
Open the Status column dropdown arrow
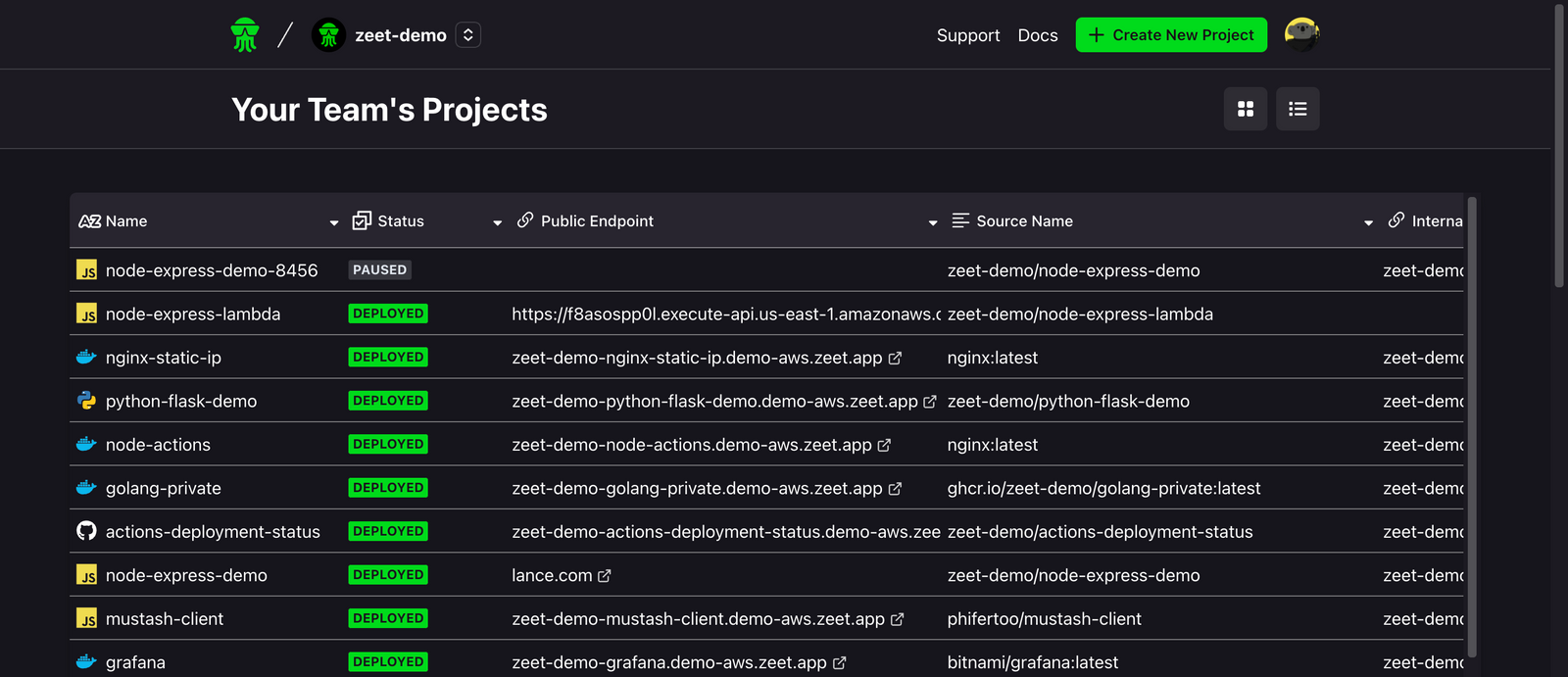497,222
